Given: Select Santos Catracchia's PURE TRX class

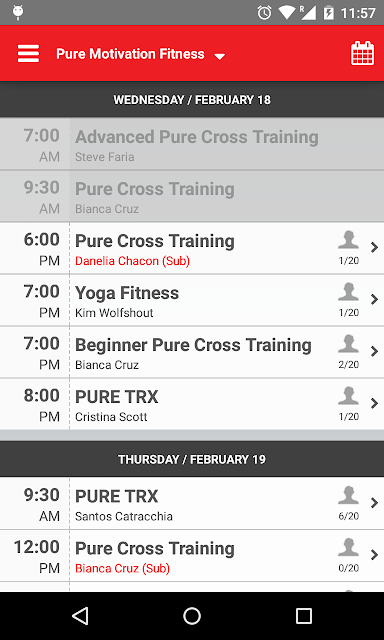Looking at the screenshot, I should (192, 503).
